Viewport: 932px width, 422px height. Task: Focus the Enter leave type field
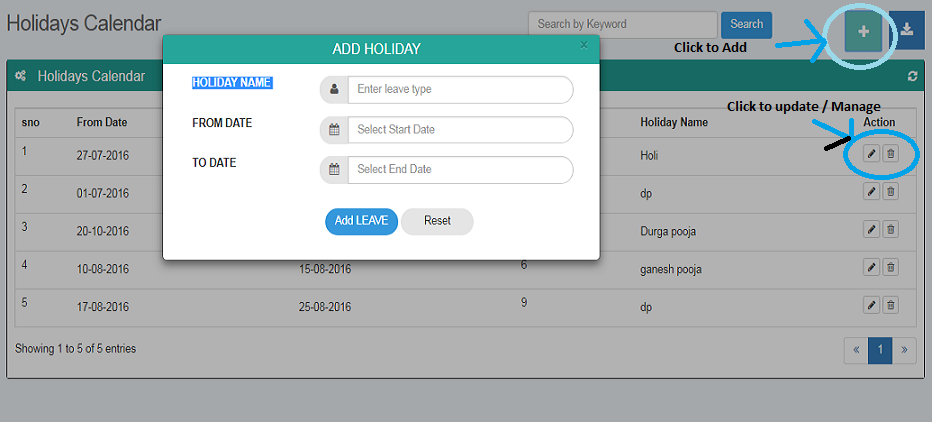[461, 90]
